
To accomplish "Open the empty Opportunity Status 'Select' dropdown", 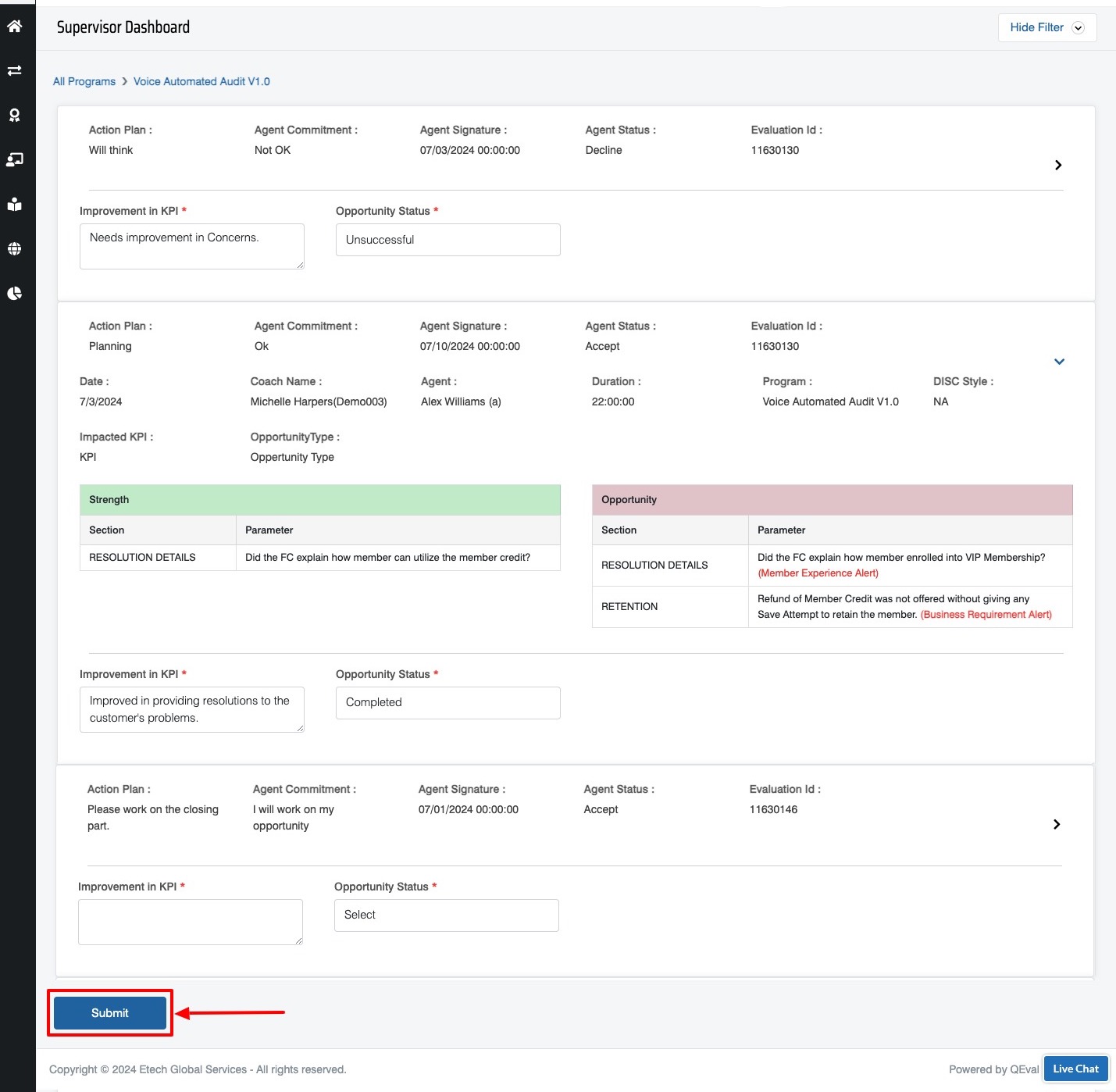I will pyautogui.click(x=446, y=915).
